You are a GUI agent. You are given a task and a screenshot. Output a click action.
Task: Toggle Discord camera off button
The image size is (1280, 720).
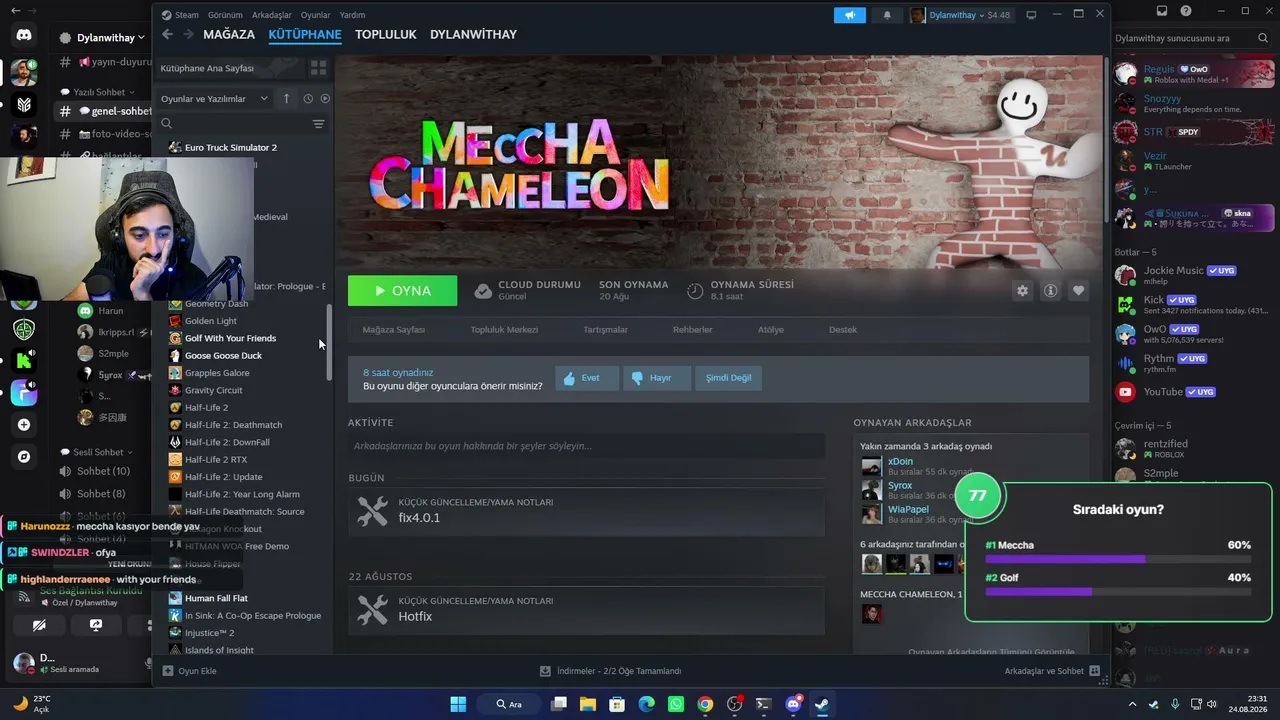pyautogui.click(x=39, y=625)
